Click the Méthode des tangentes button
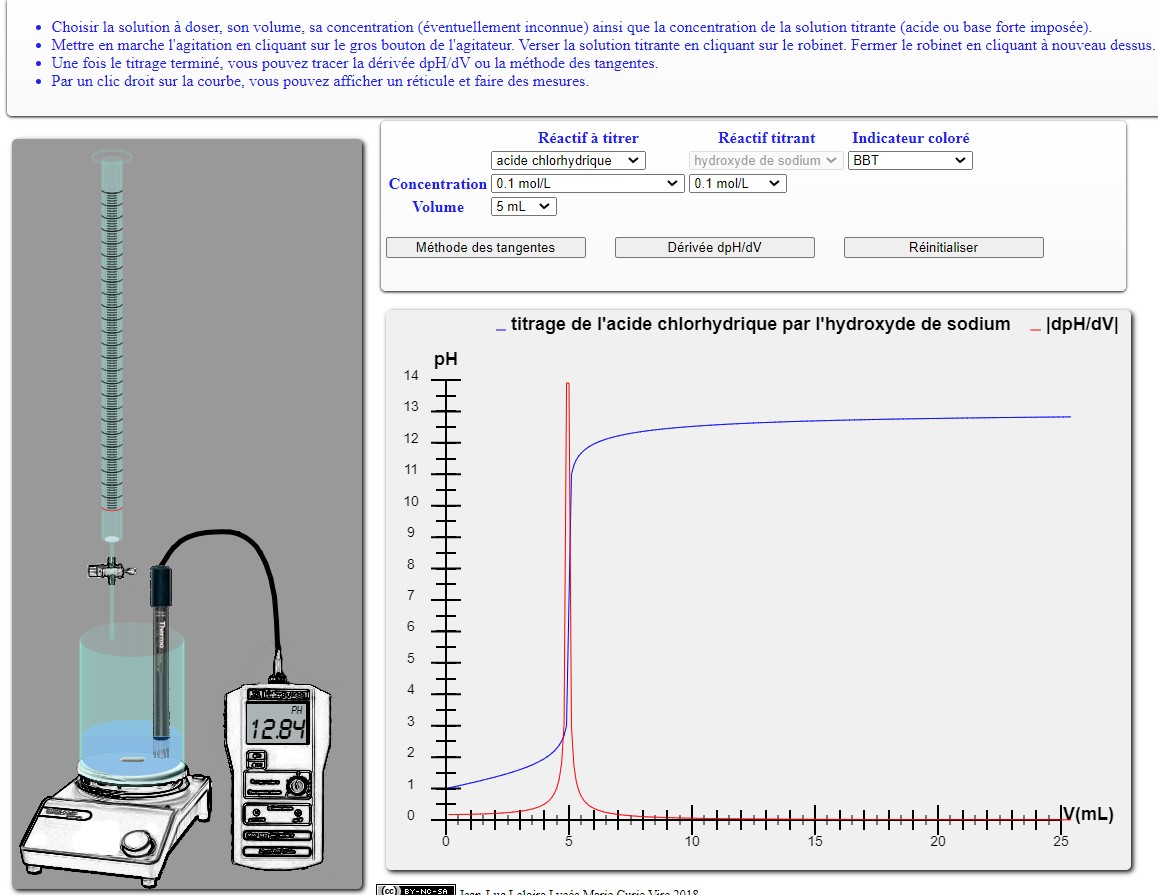 coord(485,247)
